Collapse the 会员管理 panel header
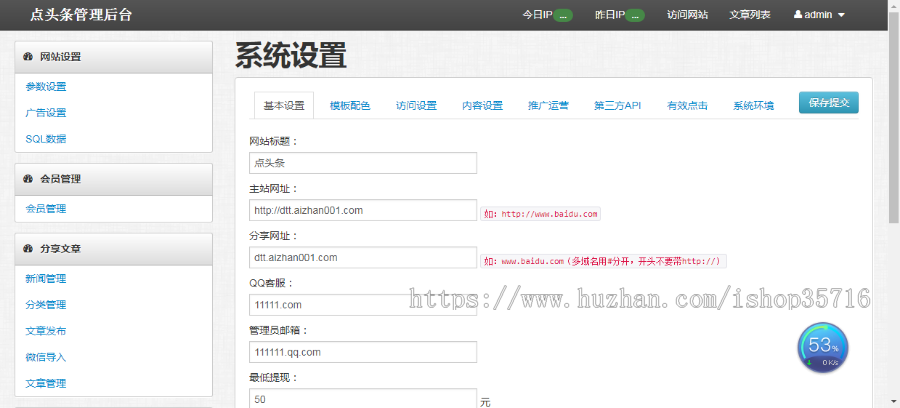The width and height of the screenshot is (900, 408). coord(114,179)
